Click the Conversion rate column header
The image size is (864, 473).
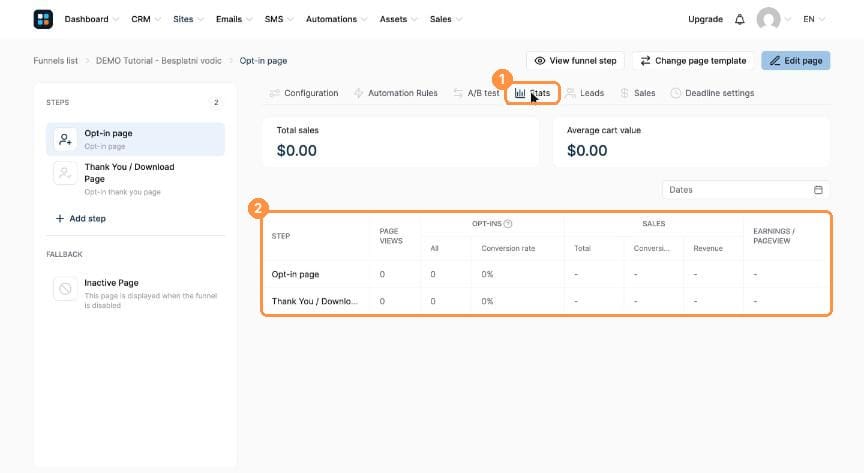tap(508, 249)
